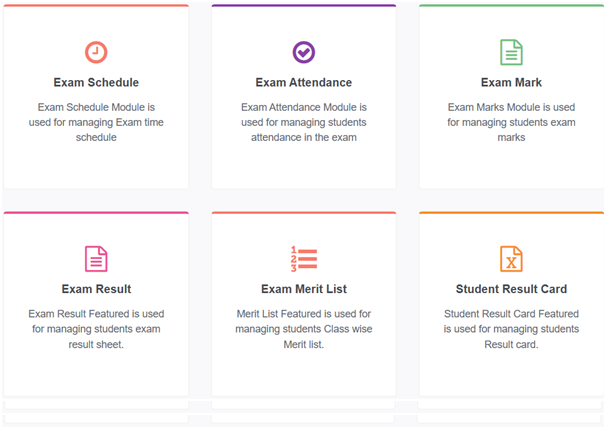
Task: Click the numbered list Exam Merit List icon
Action: pyautogui.click(x=304, y=259)
